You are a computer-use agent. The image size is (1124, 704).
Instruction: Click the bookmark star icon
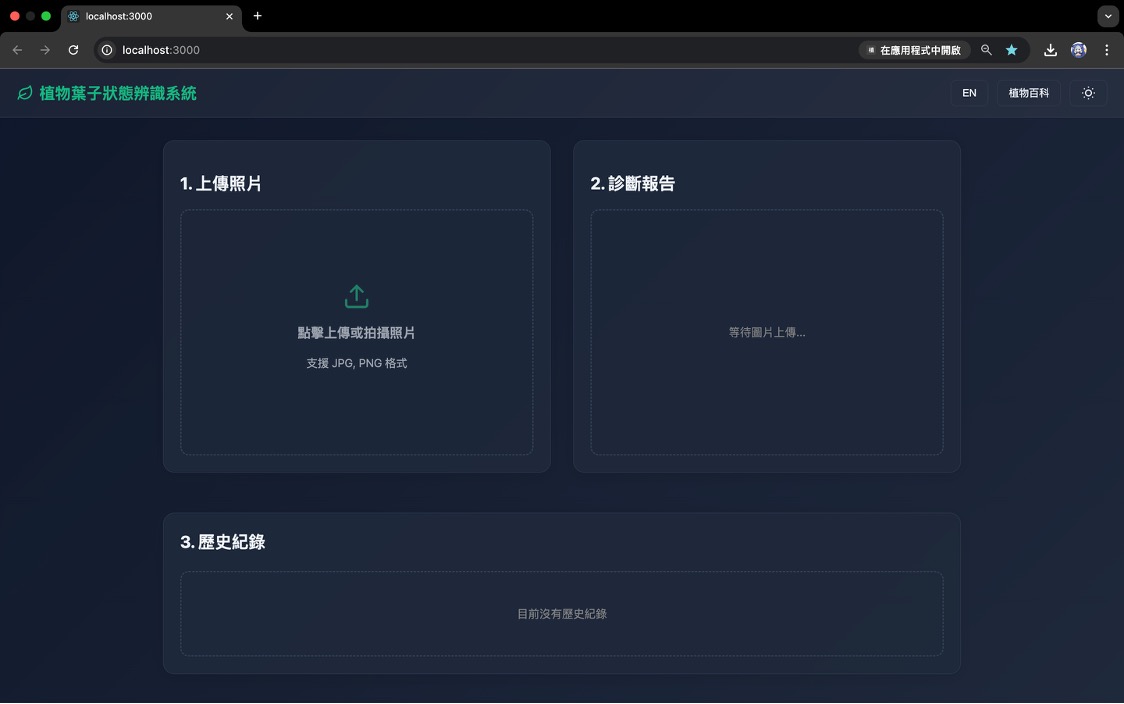1011,50
